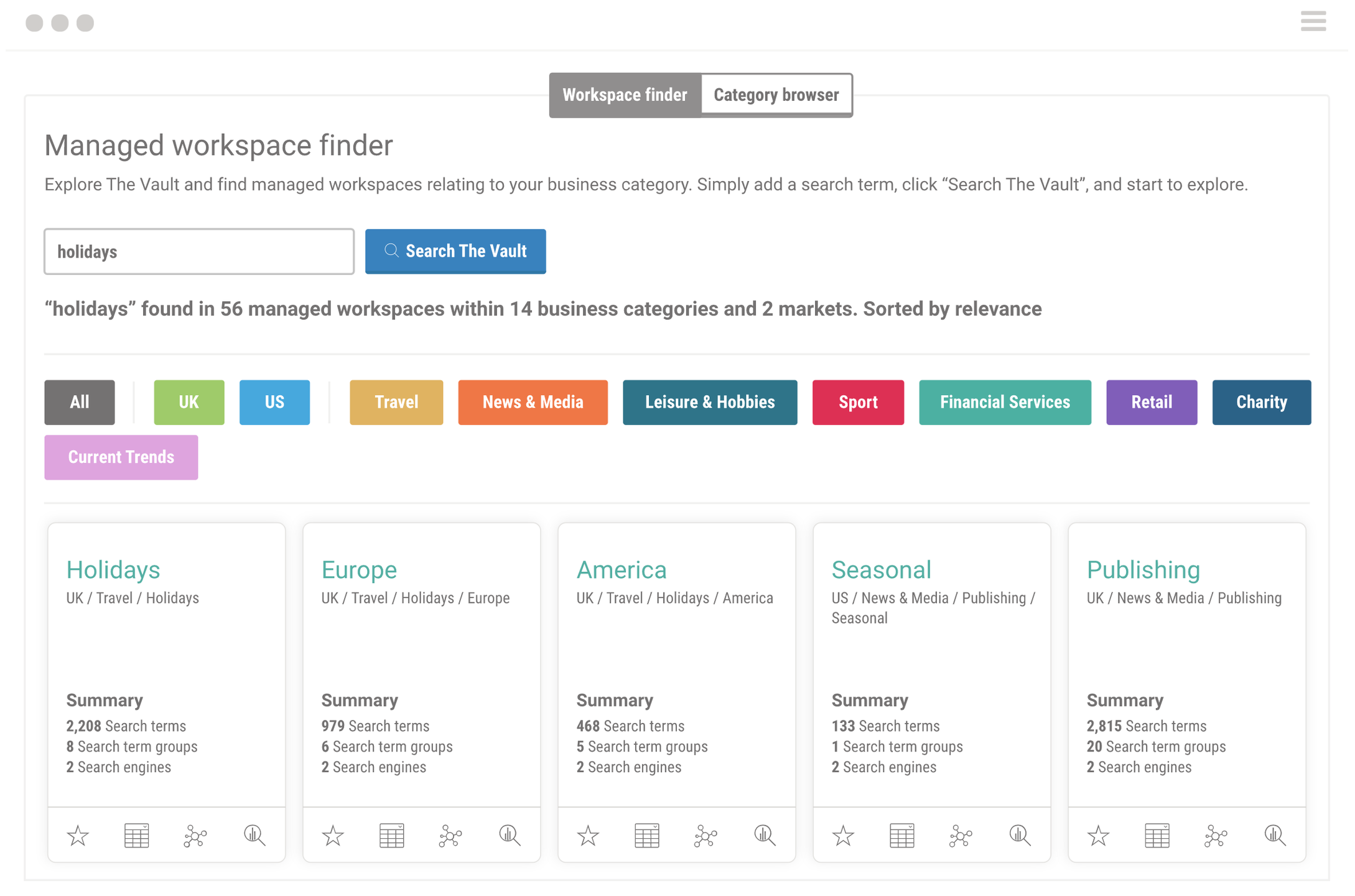
Task: Toggle the US market filter
Action: [x=274, y=402]
